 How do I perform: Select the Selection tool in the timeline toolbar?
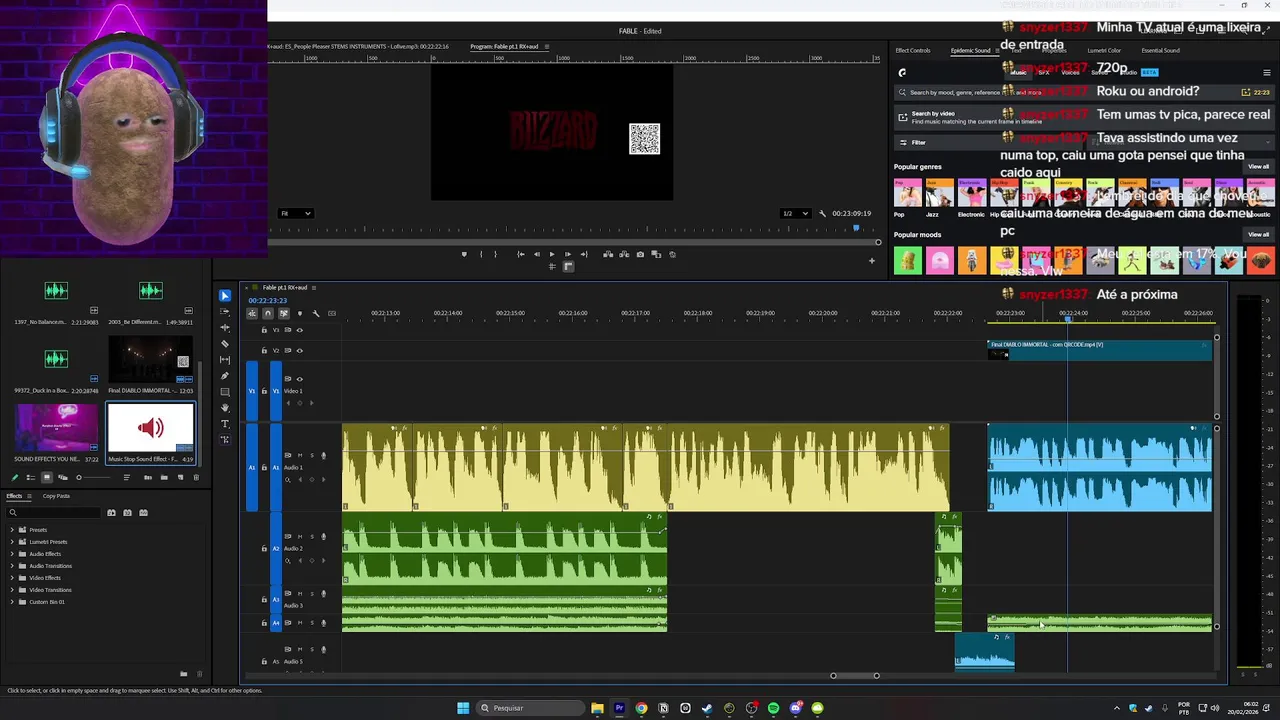click(x=225, y=296)
